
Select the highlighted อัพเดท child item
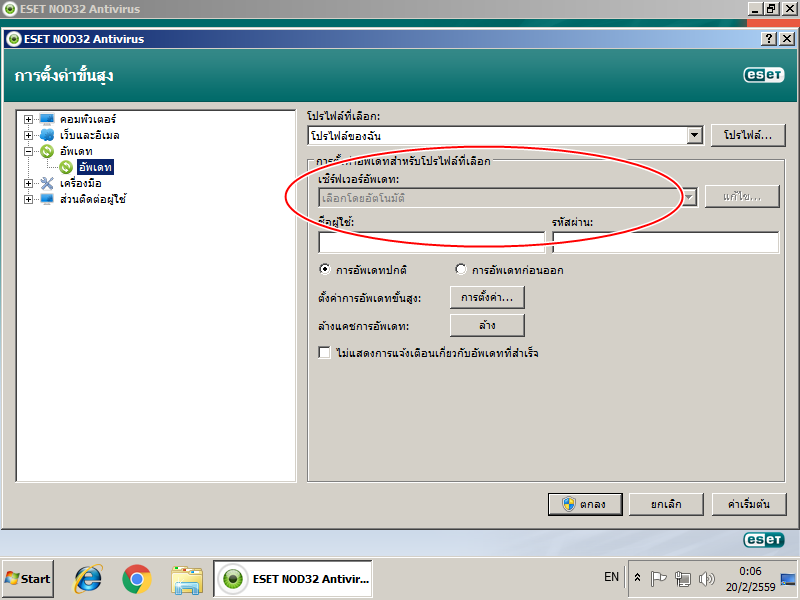coord(95,167)
